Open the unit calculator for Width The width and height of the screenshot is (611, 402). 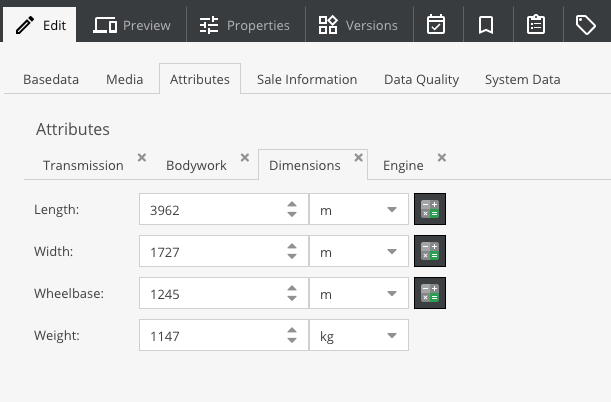(430, 251)
